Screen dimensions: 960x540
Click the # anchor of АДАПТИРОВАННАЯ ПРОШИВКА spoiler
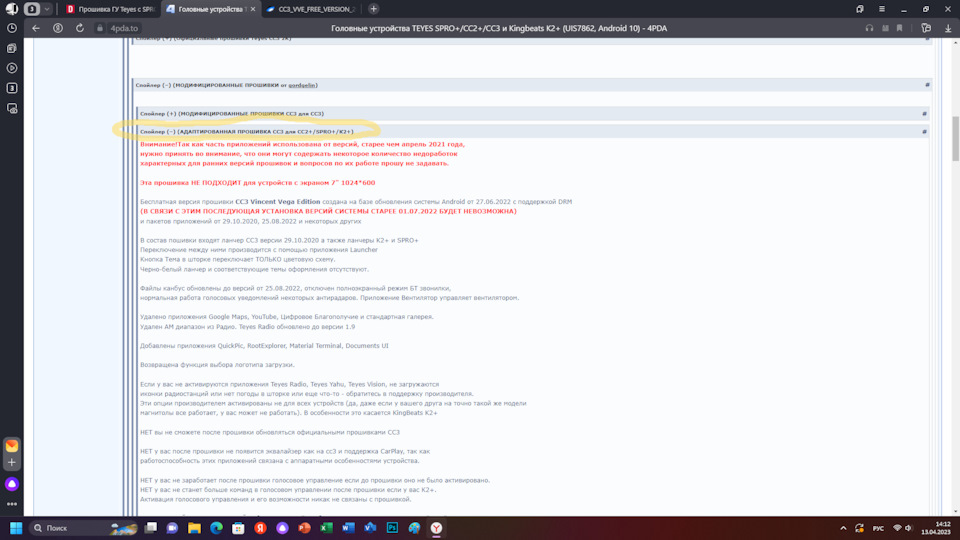pyautogui.click(x=924, y=132)
